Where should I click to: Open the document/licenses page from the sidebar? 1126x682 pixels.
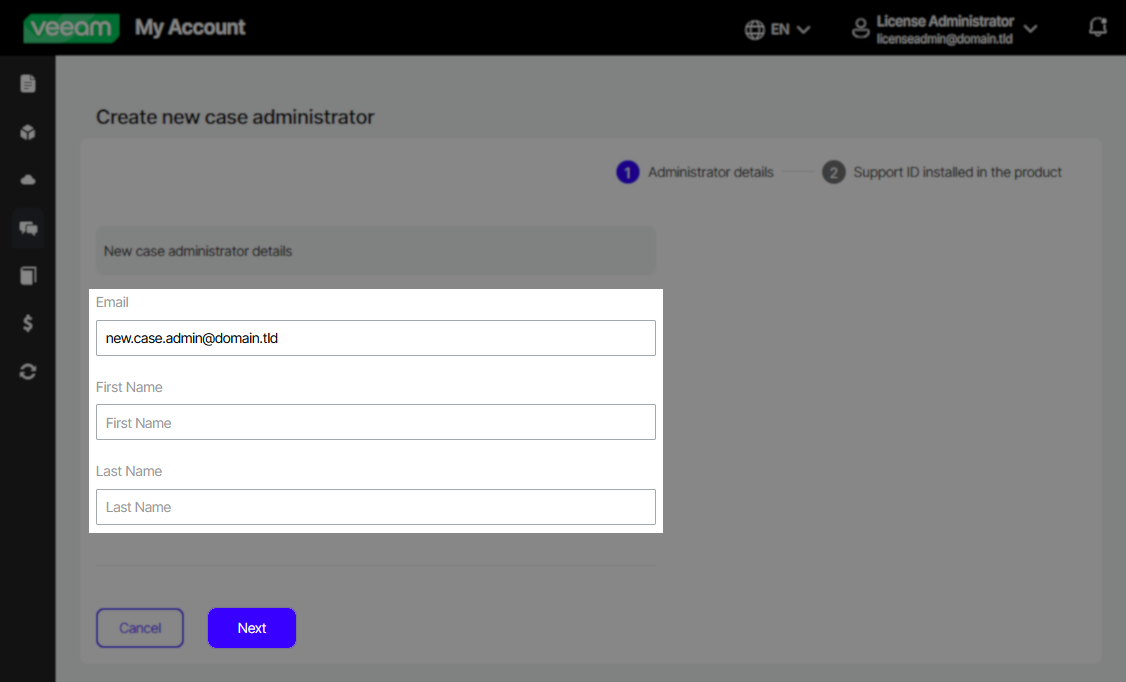click(26, 83)
